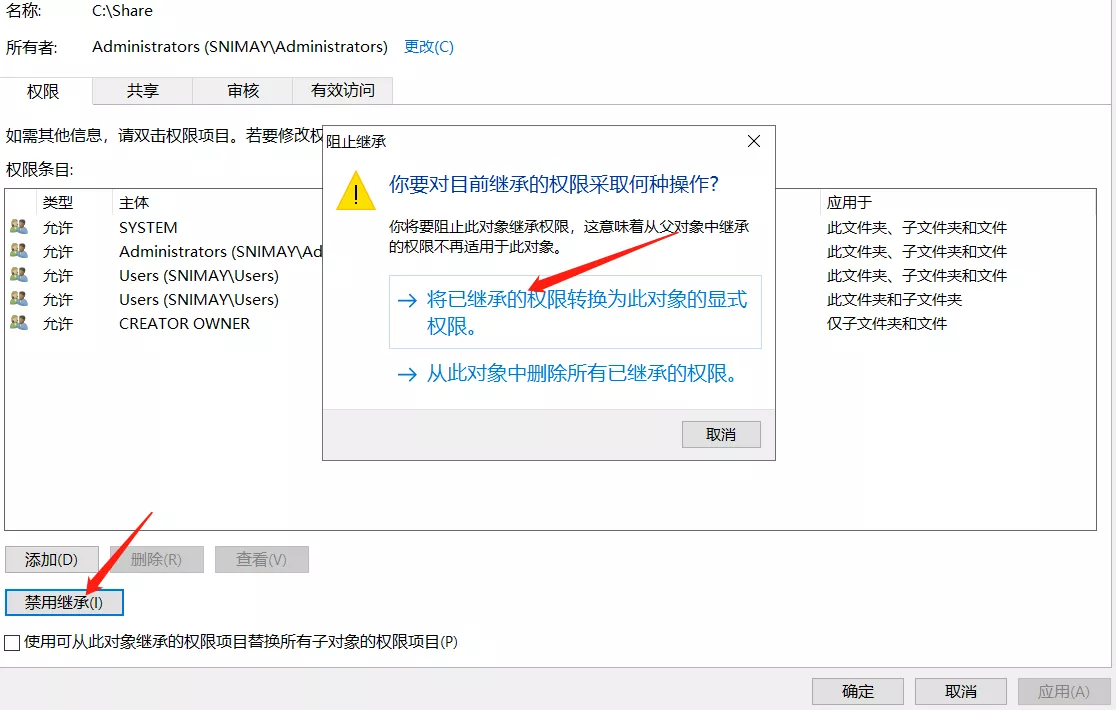Viewport: 1116px width, 710px height.
Task: Click the user icon beside Administrators entry
Action: point(19,251)
